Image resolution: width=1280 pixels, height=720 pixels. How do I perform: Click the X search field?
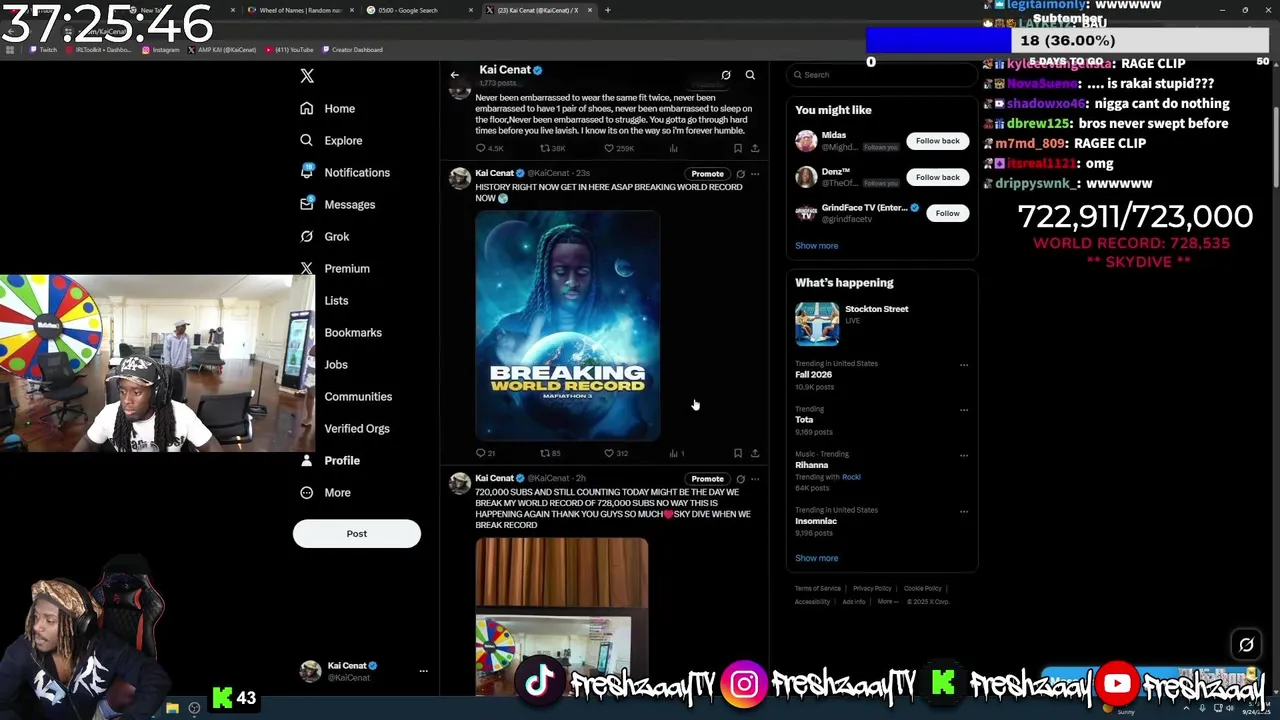click(x=882, y=75)
